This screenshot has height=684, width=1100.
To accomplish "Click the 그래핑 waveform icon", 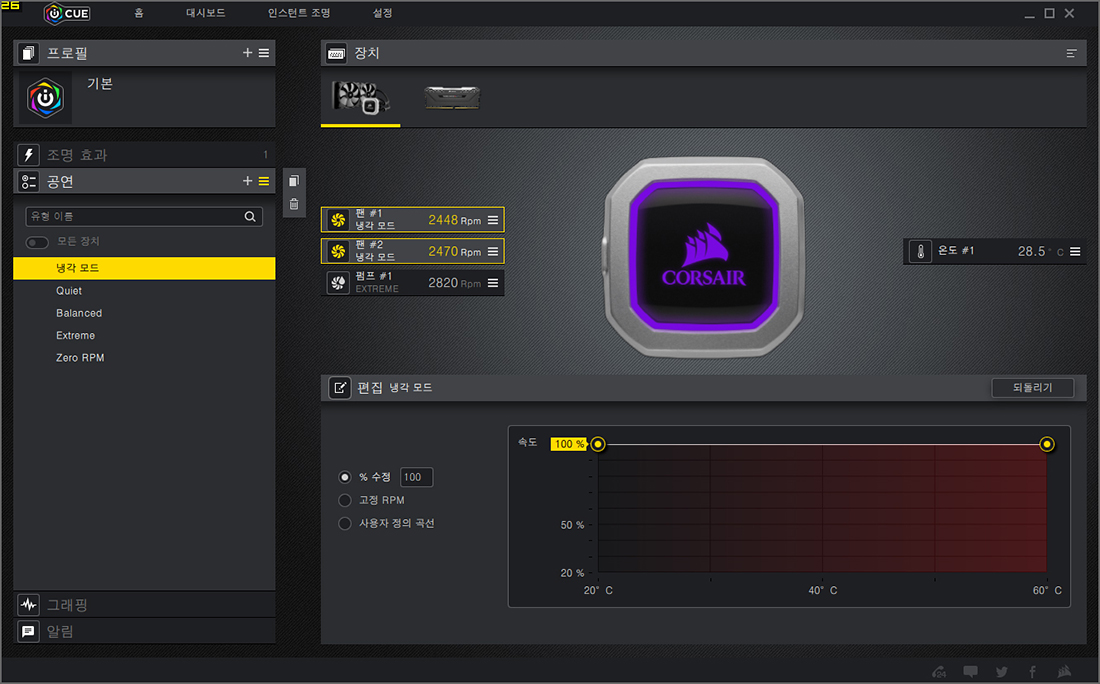I will point(28,605).
